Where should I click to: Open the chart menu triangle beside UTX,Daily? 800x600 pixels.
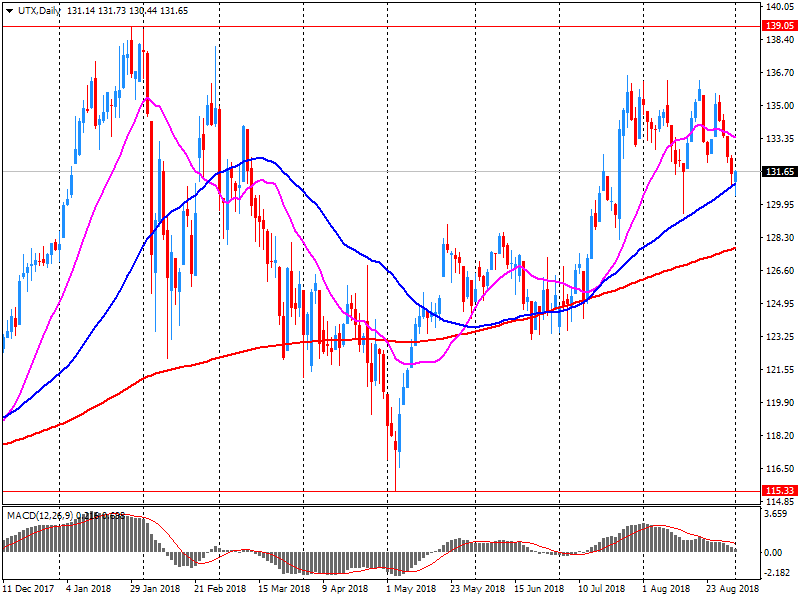tap(9, 11)
